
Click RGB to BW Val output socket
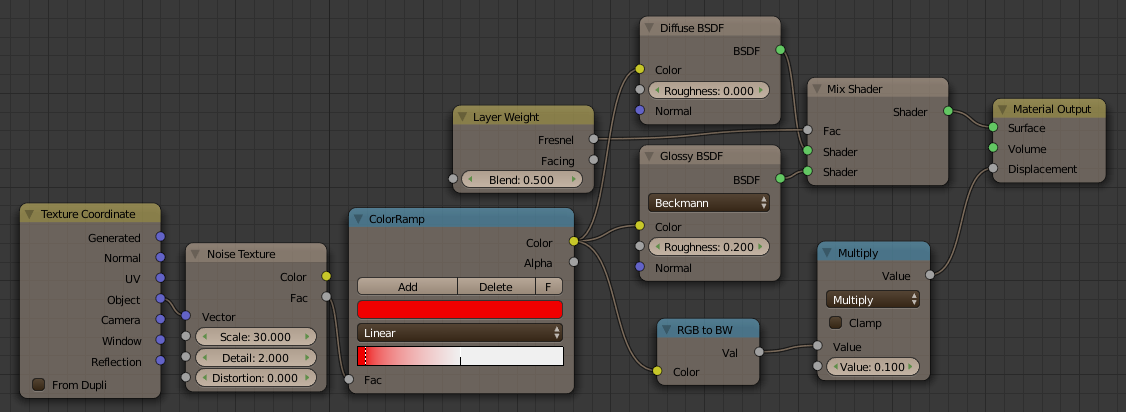coord(759,352)
